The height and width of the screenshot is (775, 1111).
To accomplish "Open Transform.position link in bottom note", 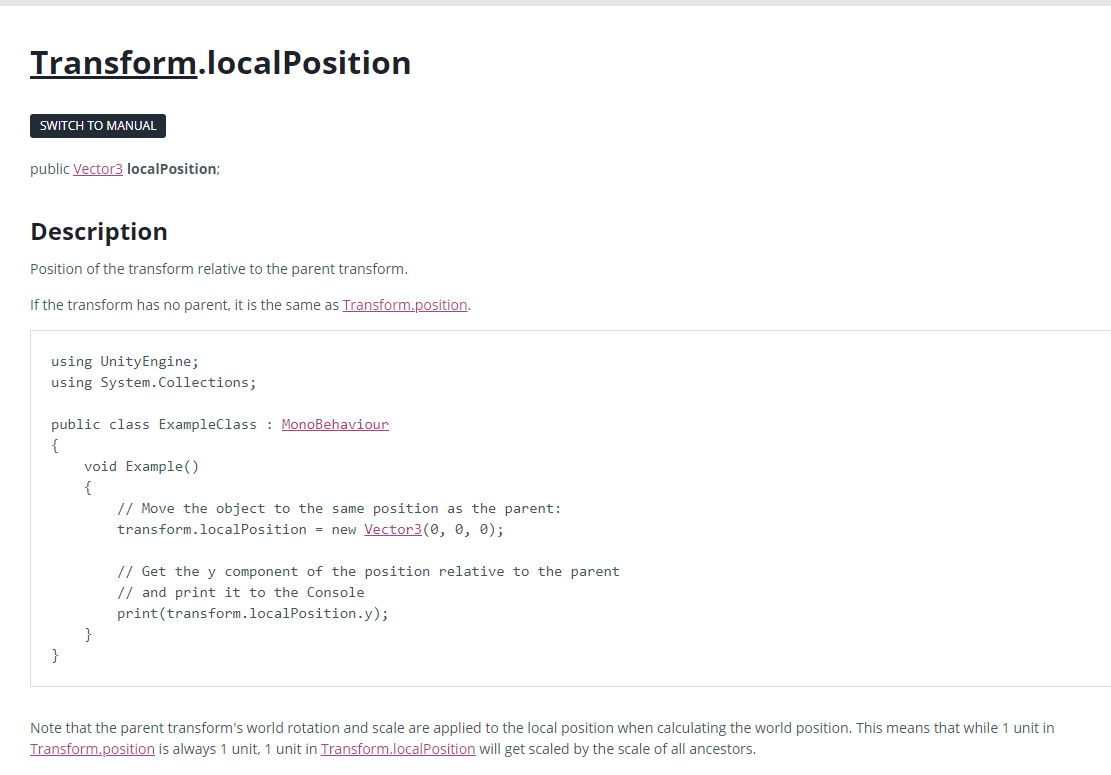I will [x=92, y=749].
